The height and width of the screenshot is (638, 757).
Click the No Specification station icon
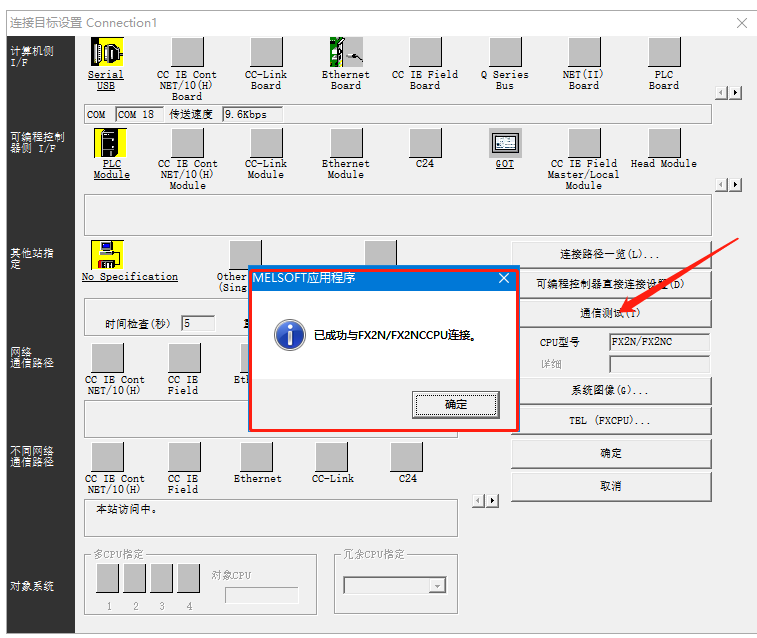click(x=107, y=255)
